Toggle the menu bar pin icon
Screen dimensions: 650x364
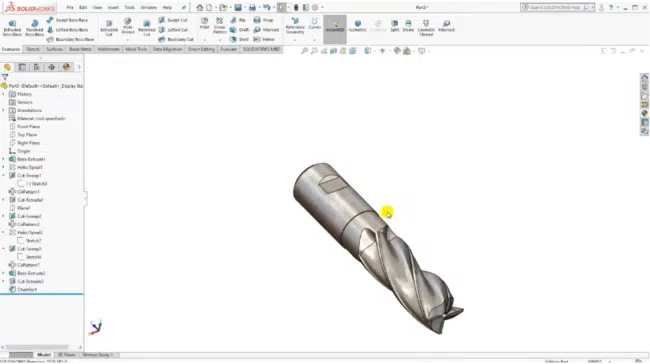click(x=184, y=7)
